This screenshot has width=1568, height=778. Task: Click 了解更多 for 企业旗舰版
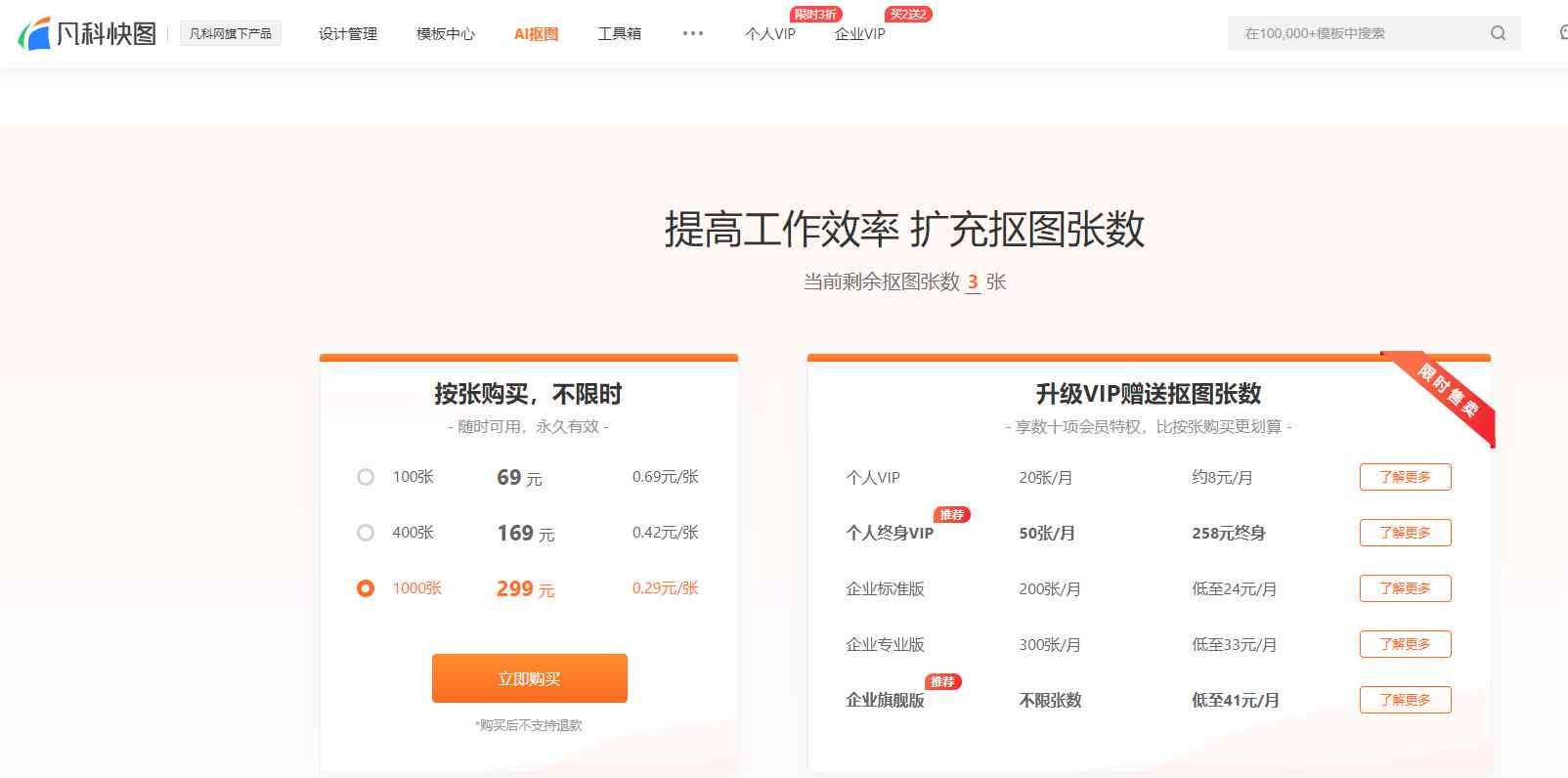tap(1406, 700)
